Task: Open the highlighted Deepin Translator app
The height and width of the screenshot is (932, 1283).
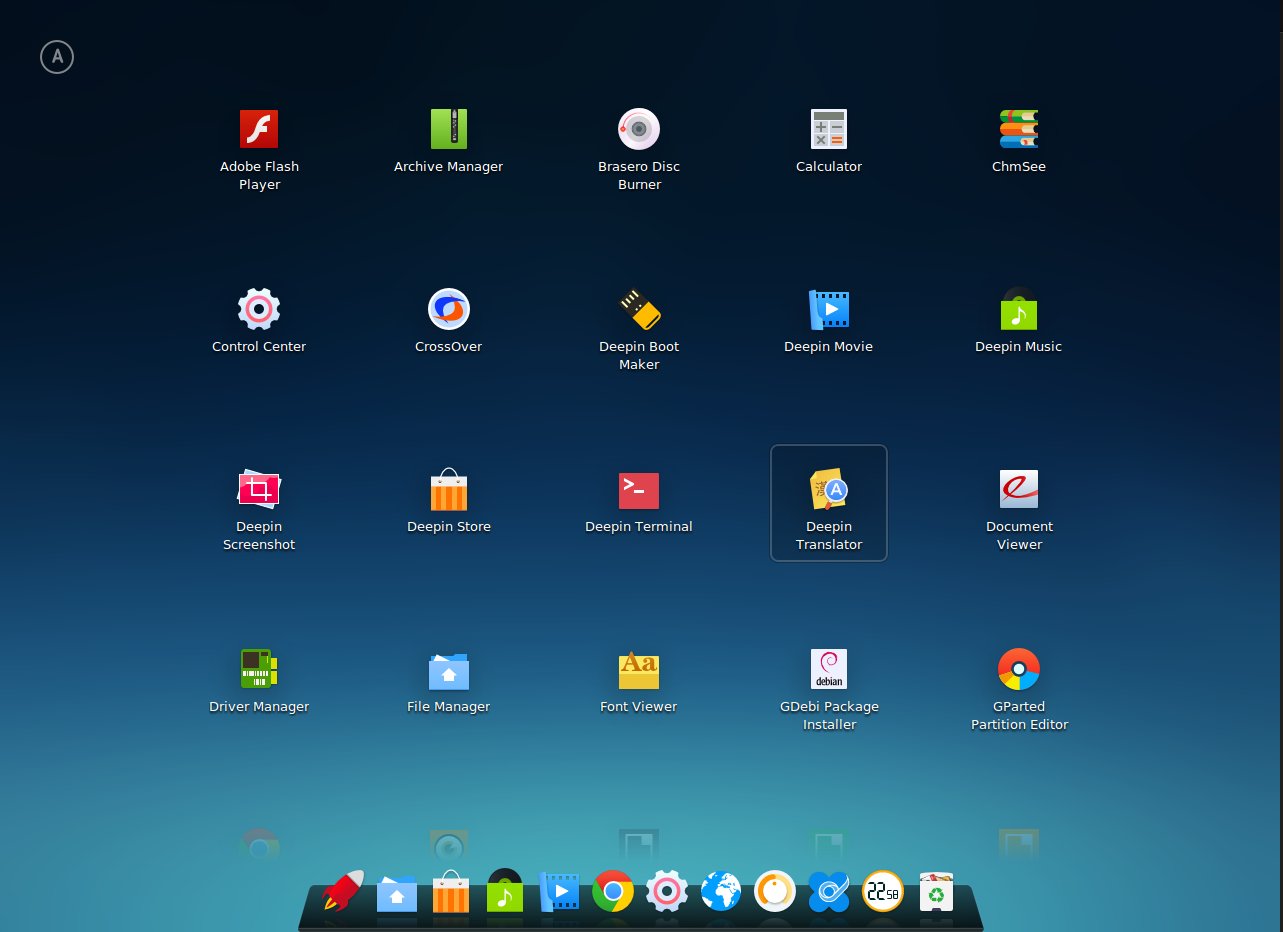Action: [x=829, y=503]
